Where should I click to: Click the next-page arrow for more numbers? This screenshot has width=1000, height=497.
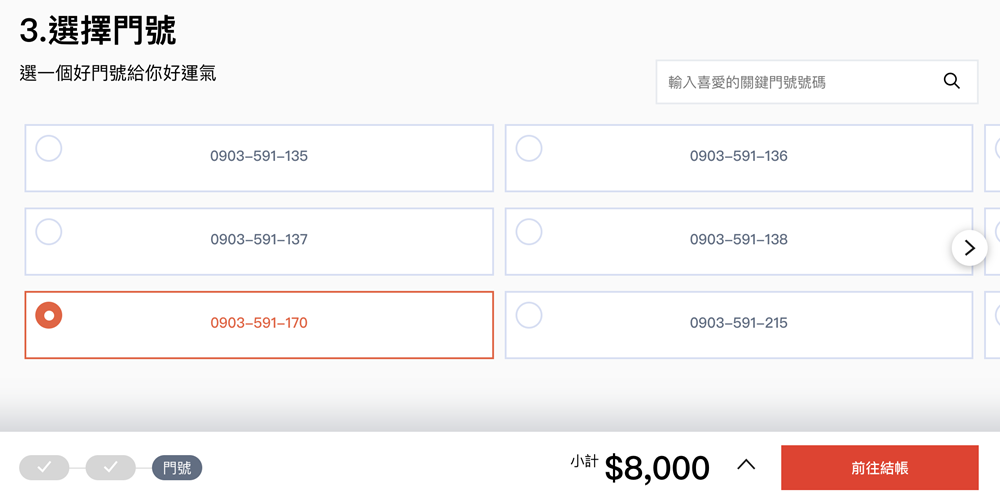969,248
